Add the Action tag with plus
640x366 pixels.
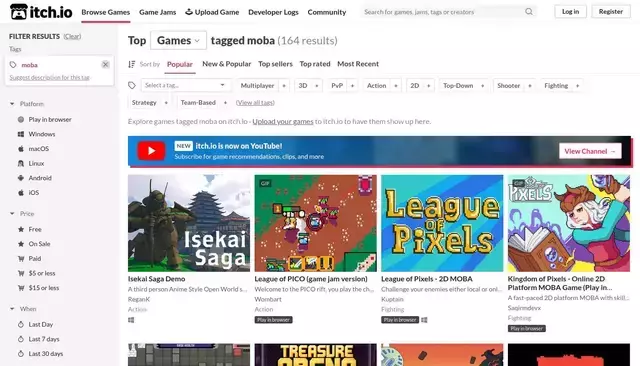coord(396,86)
